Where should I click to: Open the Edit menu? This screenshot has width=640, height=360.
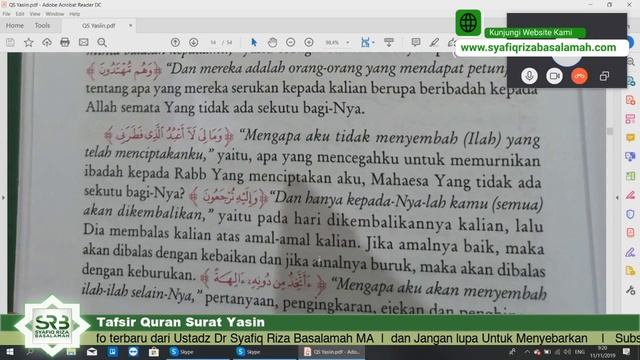(20, 14)
